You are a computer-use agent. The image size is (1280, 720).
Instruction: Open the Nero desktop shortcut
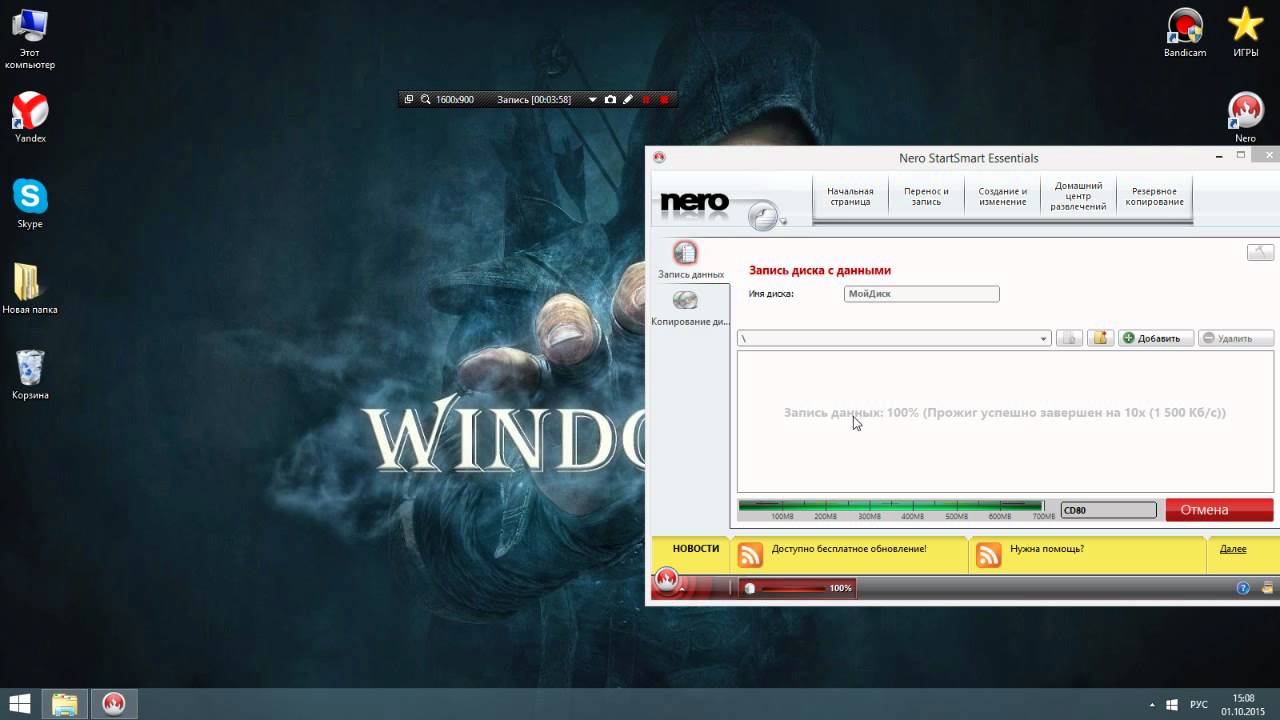pyautogui.click(x=1245, y=118)
